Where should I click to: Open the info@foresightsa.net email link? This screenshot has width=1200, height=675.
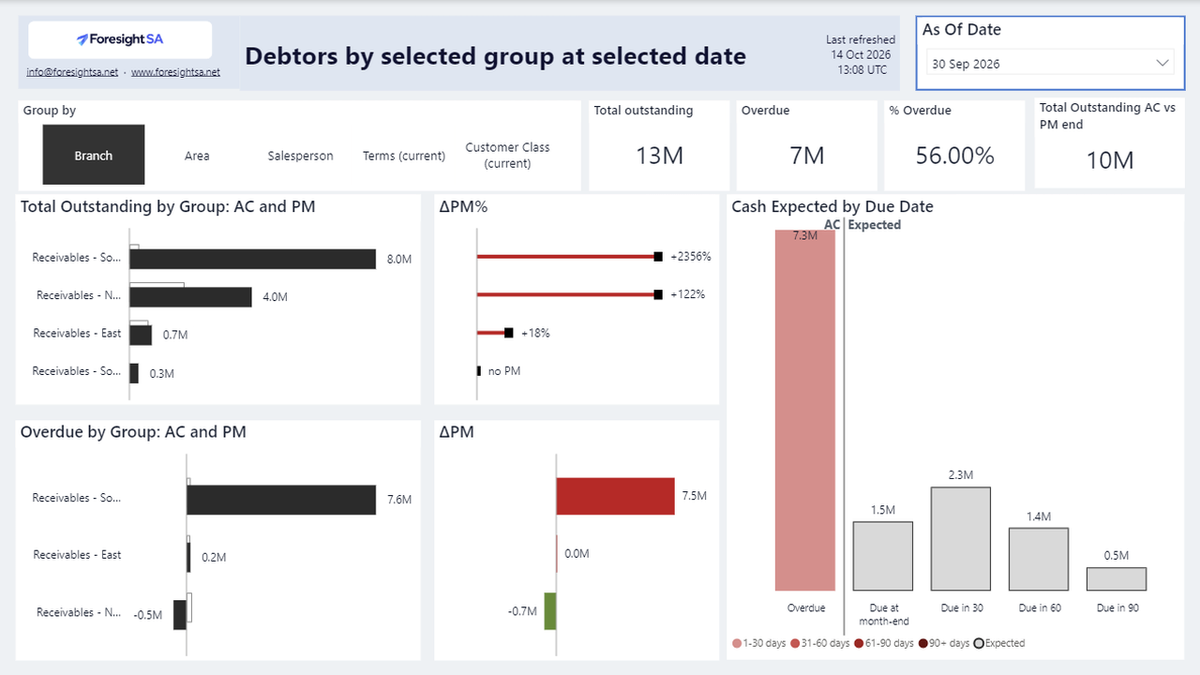point(72,73)
